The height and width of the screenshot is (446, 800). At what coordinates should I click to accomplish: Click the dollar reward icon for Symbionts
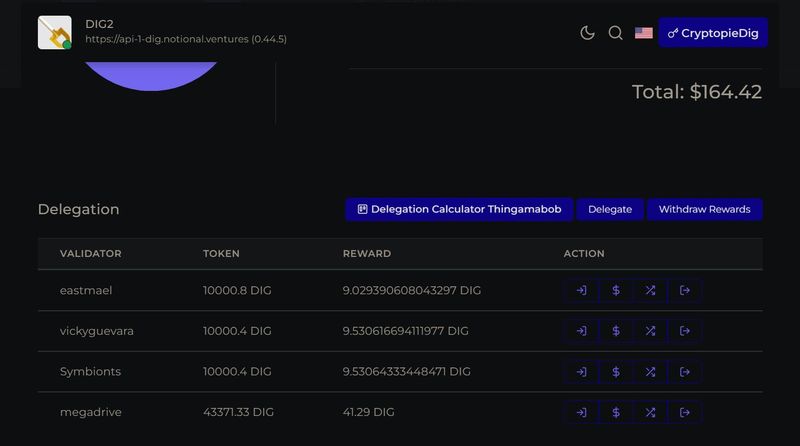click(x=616, y=372)
